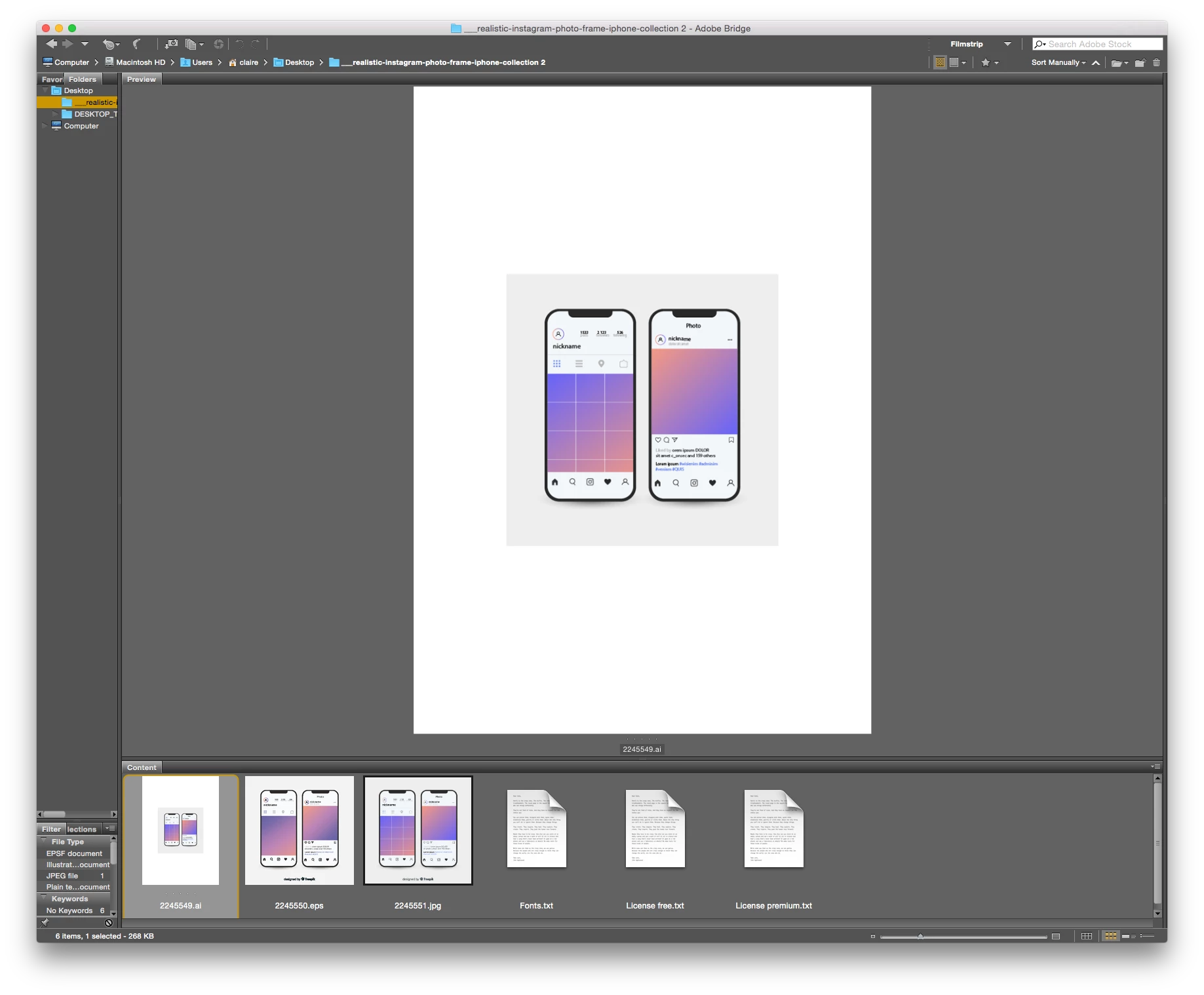
Task: Open the parent or favorites folder dropdown
Action: tap(85, 44)
